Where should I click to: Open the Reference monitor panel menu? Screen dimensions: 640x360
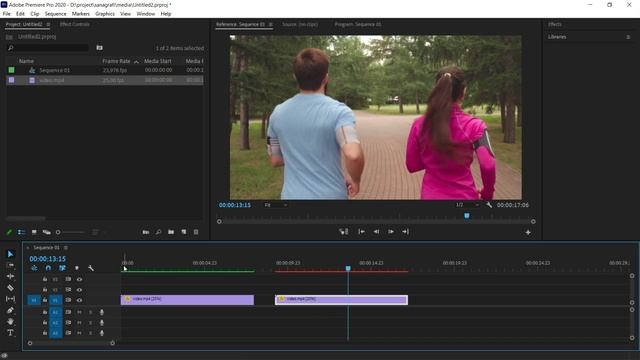[271, 24]
